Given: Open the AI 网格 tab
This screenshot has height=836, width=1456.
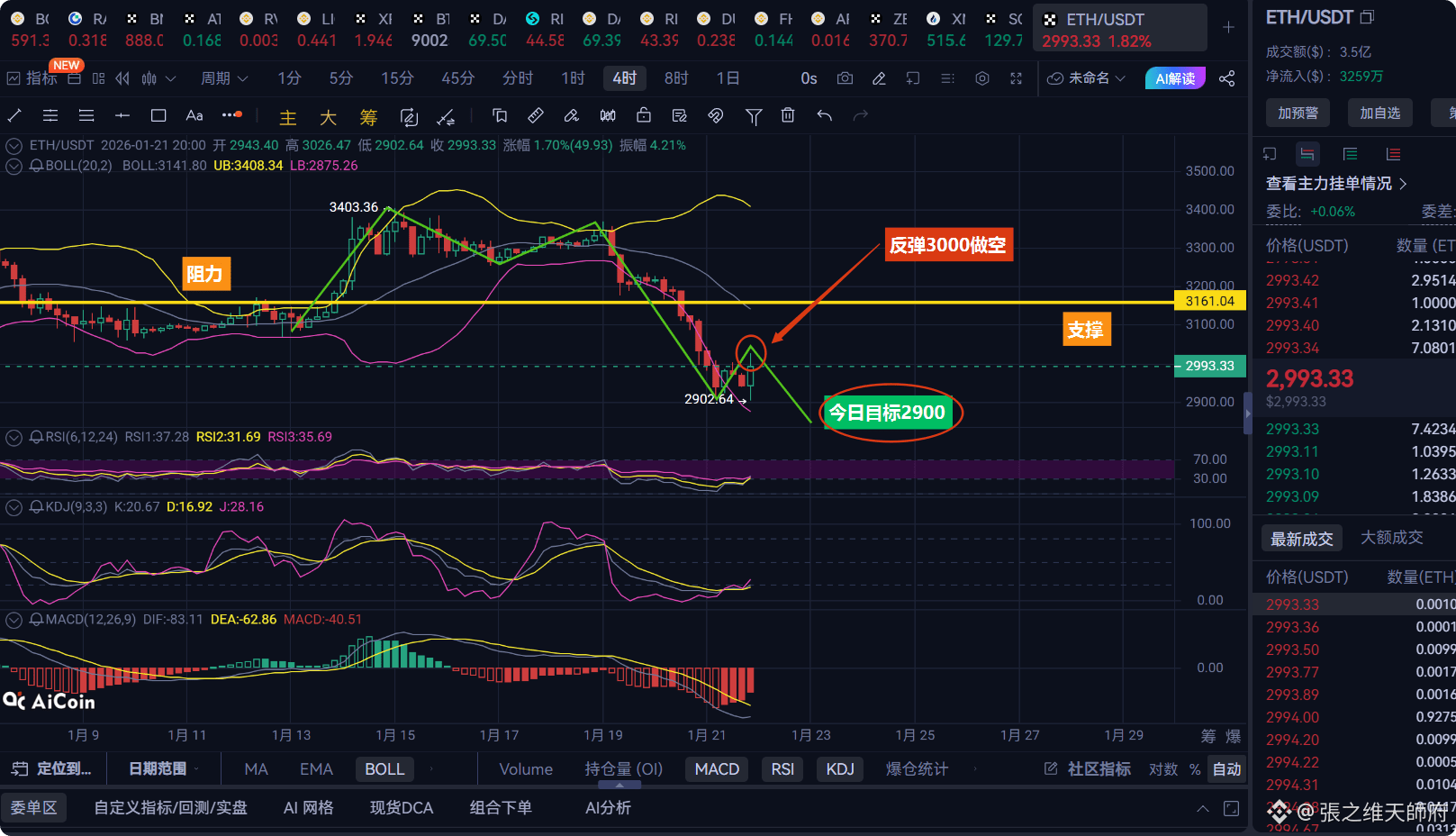Looking at the screenshot, I should coord(309,808).
